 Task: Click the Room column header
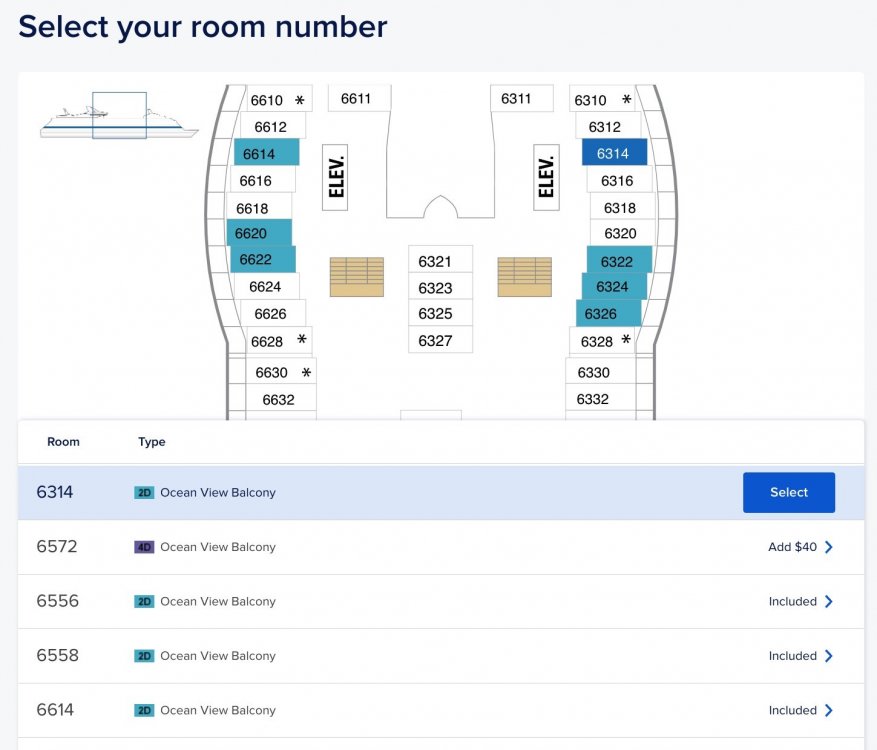coord(63,442)
